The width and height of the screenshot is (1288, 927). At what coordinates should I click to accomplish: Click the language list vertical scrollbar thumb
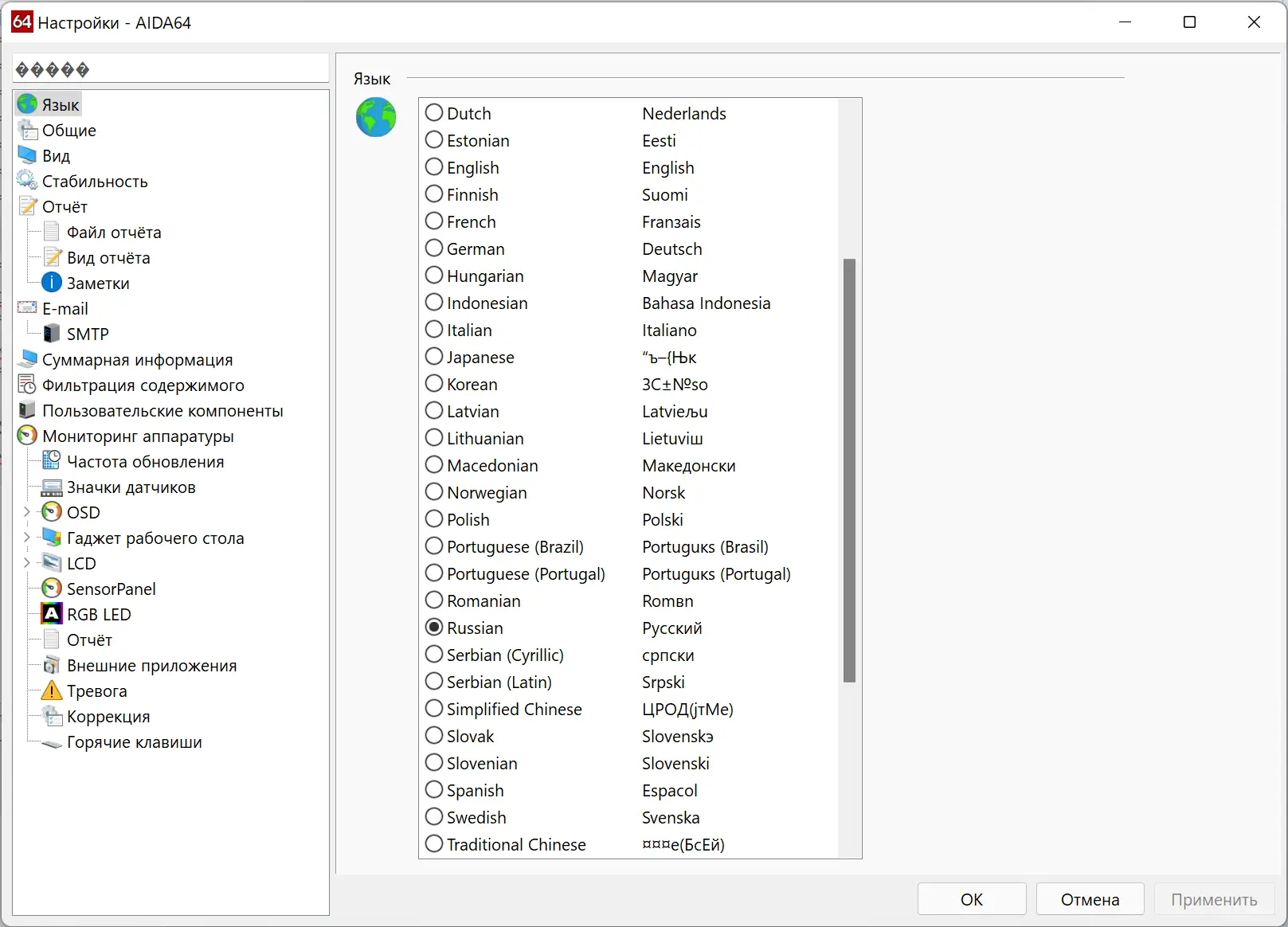coord(849,471)
